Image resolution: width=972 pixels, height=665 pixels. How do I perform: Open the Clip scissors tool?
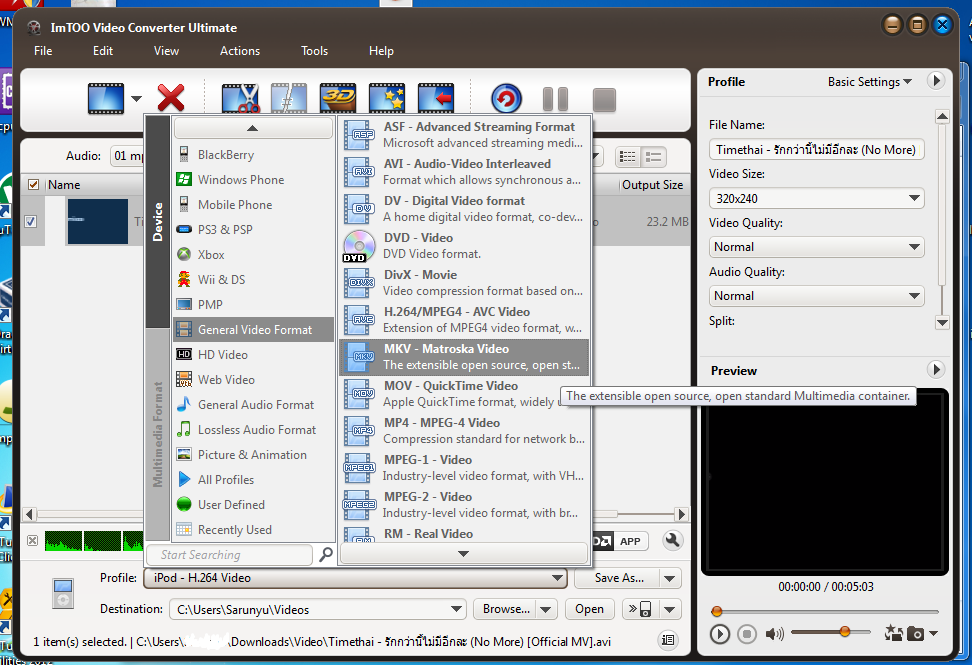coord(240,98)
